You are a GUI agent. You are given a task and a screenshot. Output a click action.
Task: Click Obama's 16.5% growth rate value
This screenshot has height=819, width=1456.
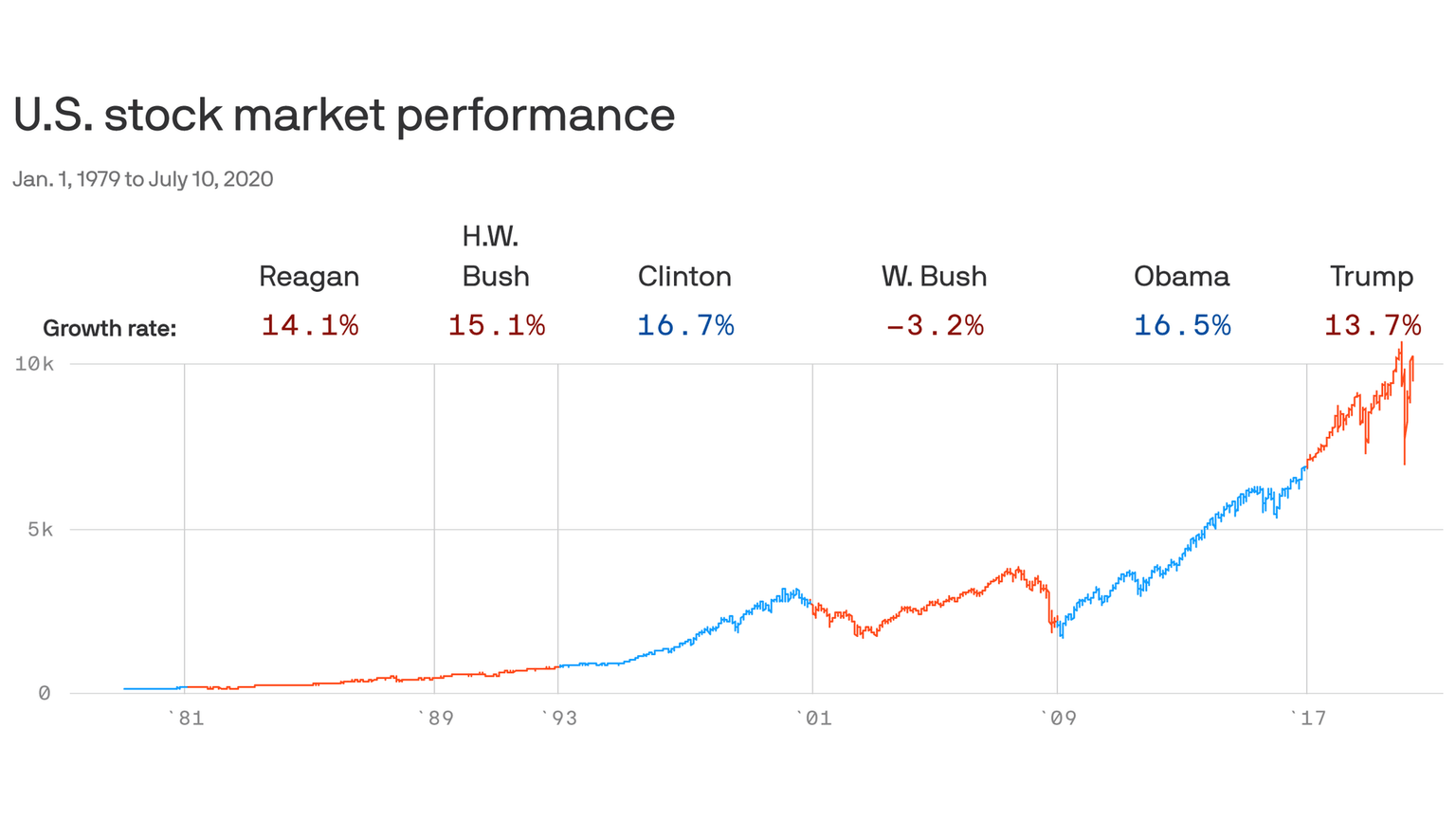coord(1182,326)
